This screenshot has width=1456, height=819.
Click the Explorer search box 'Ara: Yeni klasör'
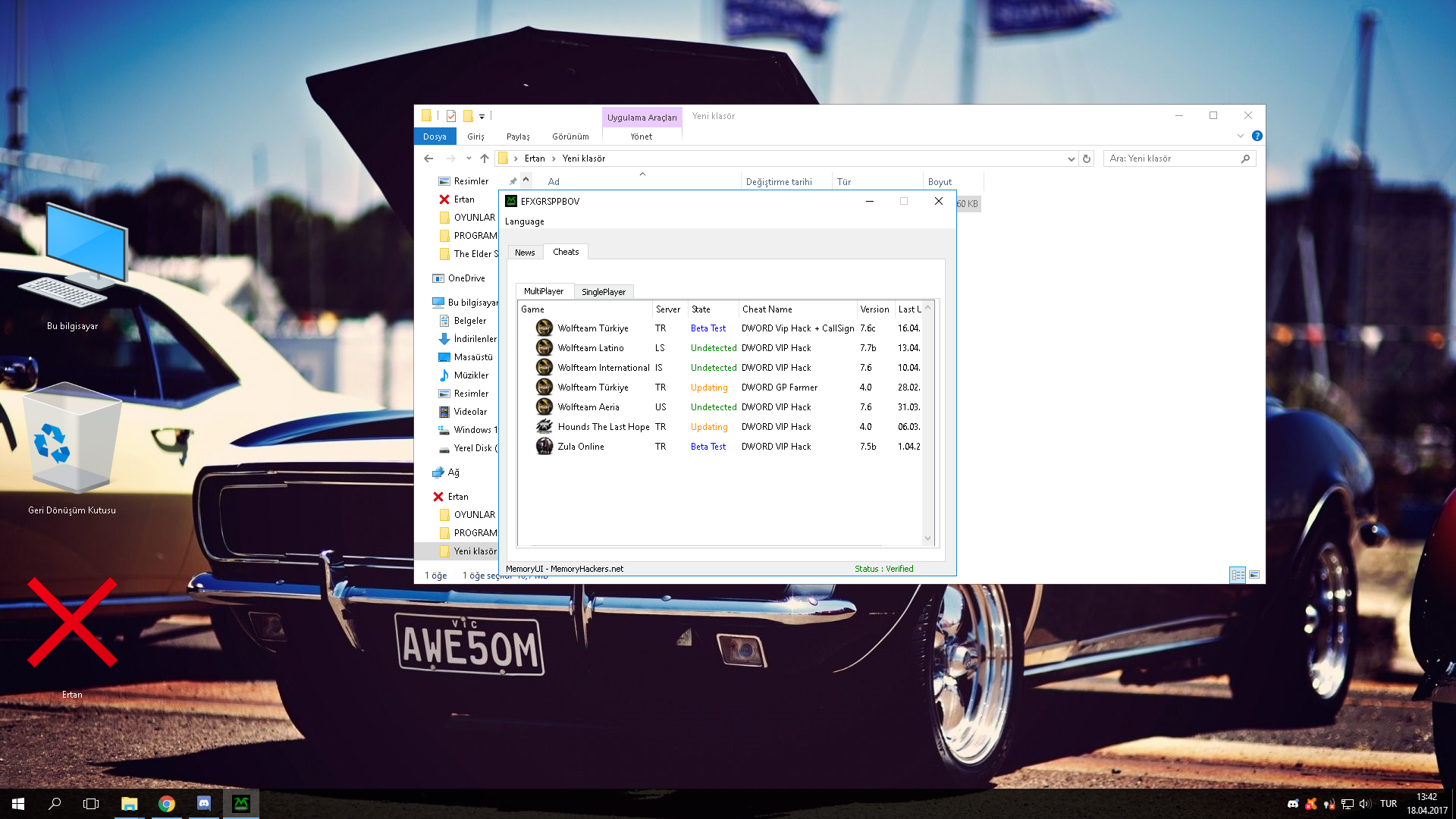pyautogui.click(x=1179, y=158)
